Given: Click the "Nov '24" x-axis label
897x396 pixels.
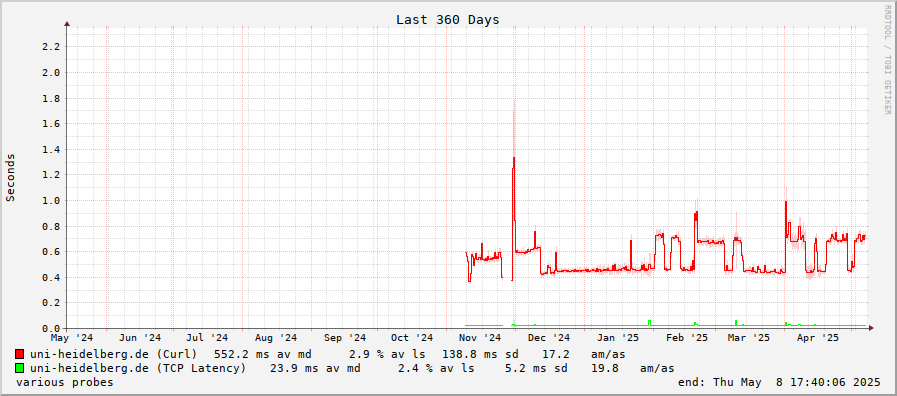Looking at the screenshot, I should (x=481, y=338).
